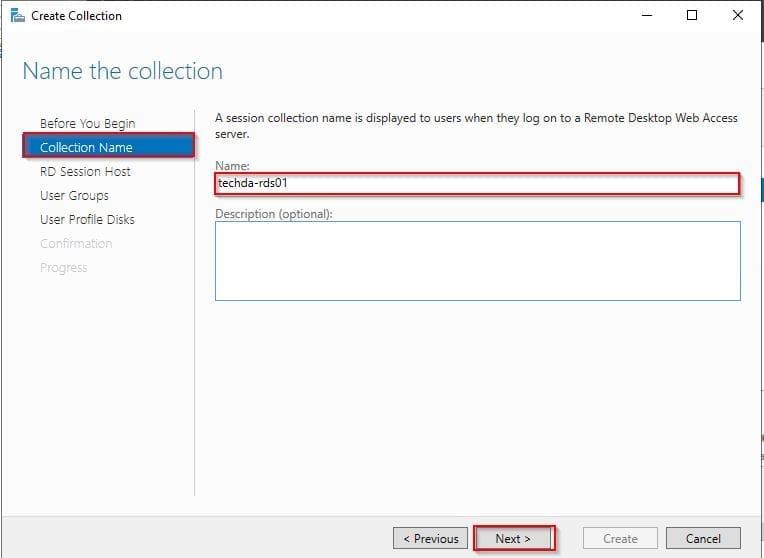
Task: Go back with the Previous button
Action: tap(430, 538)
